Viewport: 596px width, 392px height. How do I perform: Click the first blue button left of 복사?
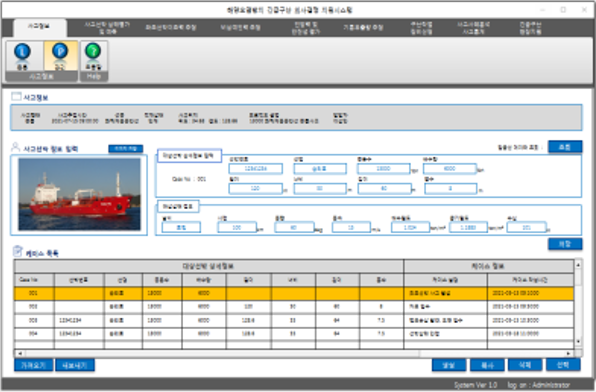coord(449,365)
